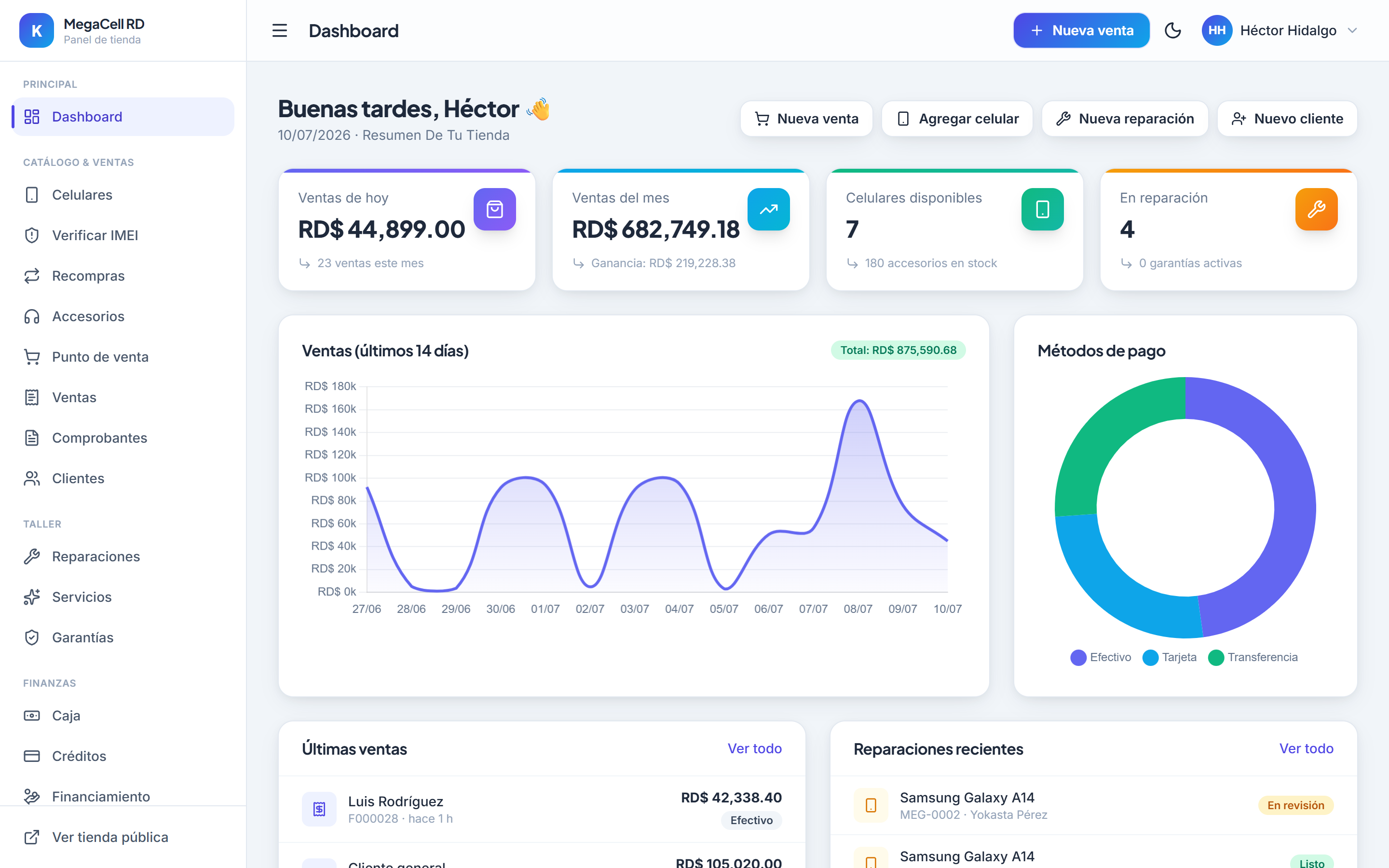The height and width of the screenshot is (868, 1389).
Task: Click the 180 accesorios en stock text
Action: pos(931,263)
